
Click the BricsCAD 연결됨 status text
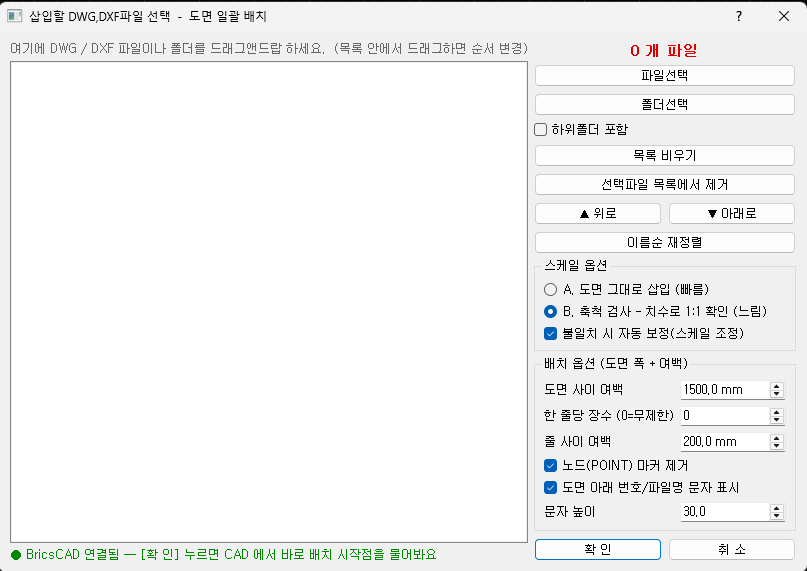tap(223, 555)
